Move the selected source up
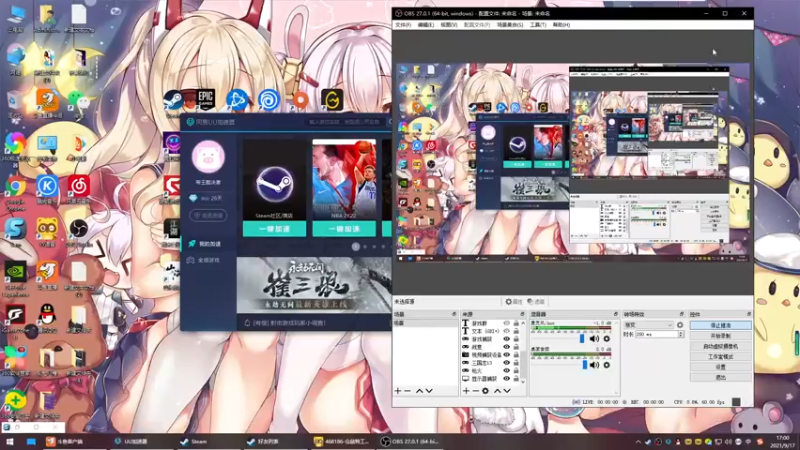This screenshot has width=800, height=450. (x=497, y=391)
